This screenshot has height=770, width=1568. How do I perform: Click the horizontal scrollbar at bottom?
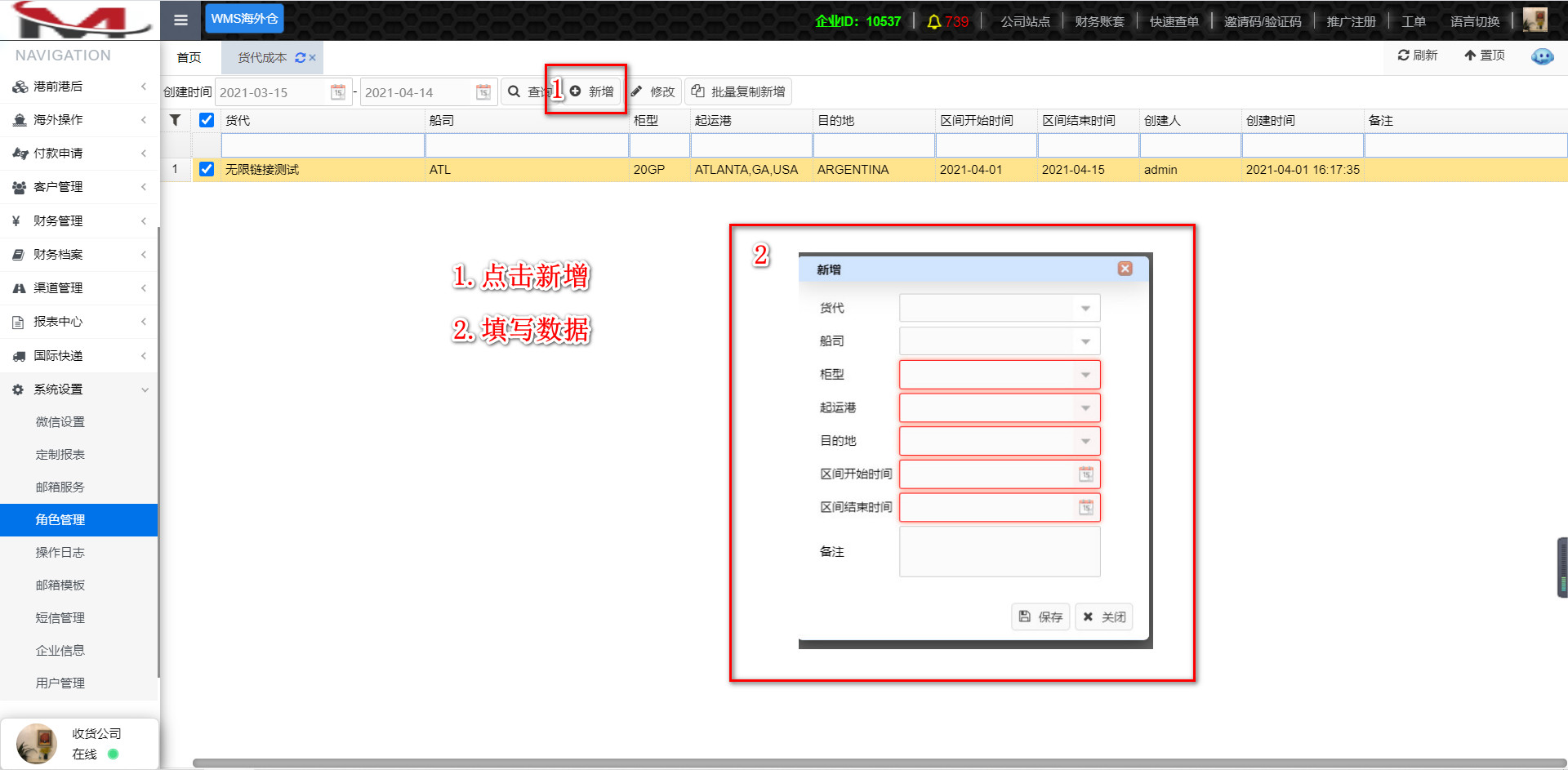[880, 763]
